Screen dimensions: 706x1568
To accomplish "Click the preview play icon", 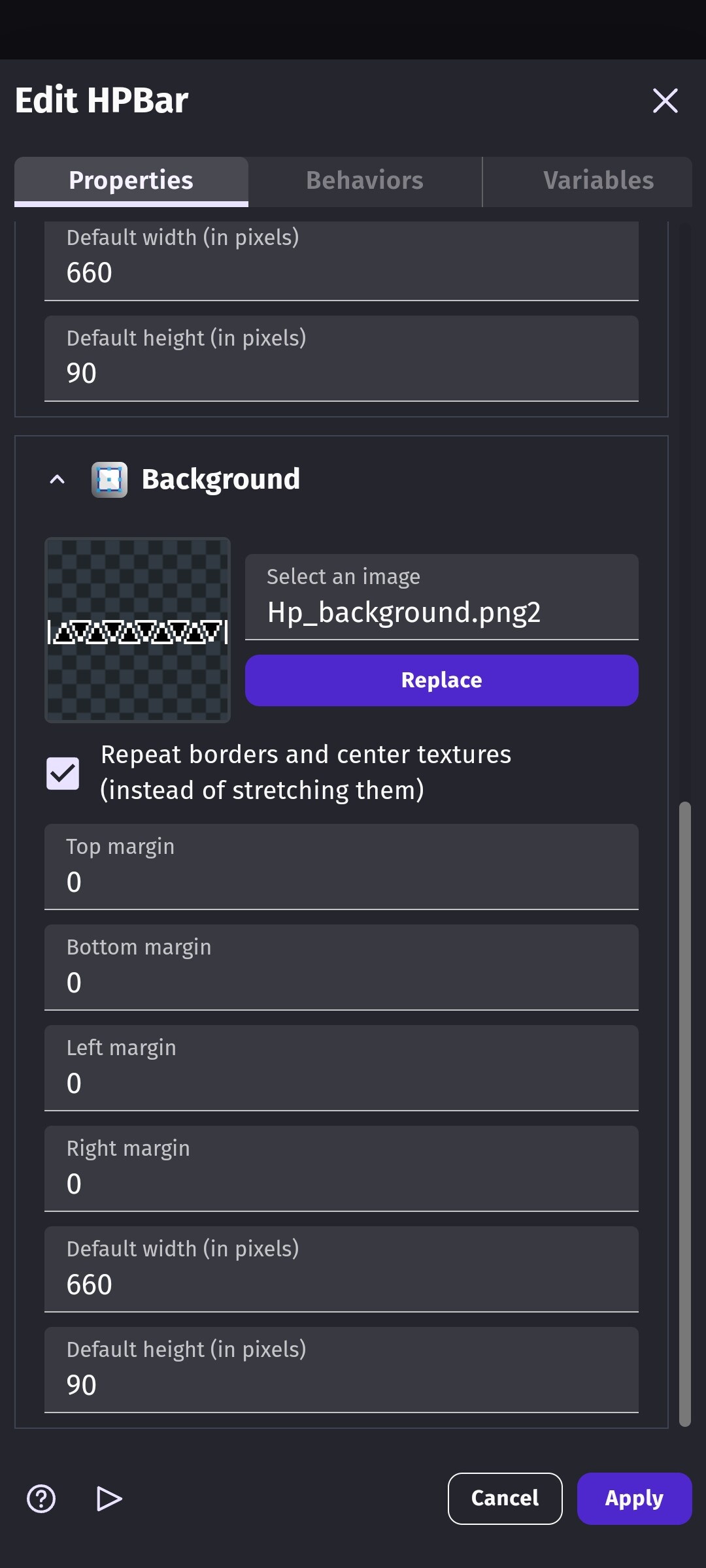I will 109,1499.
